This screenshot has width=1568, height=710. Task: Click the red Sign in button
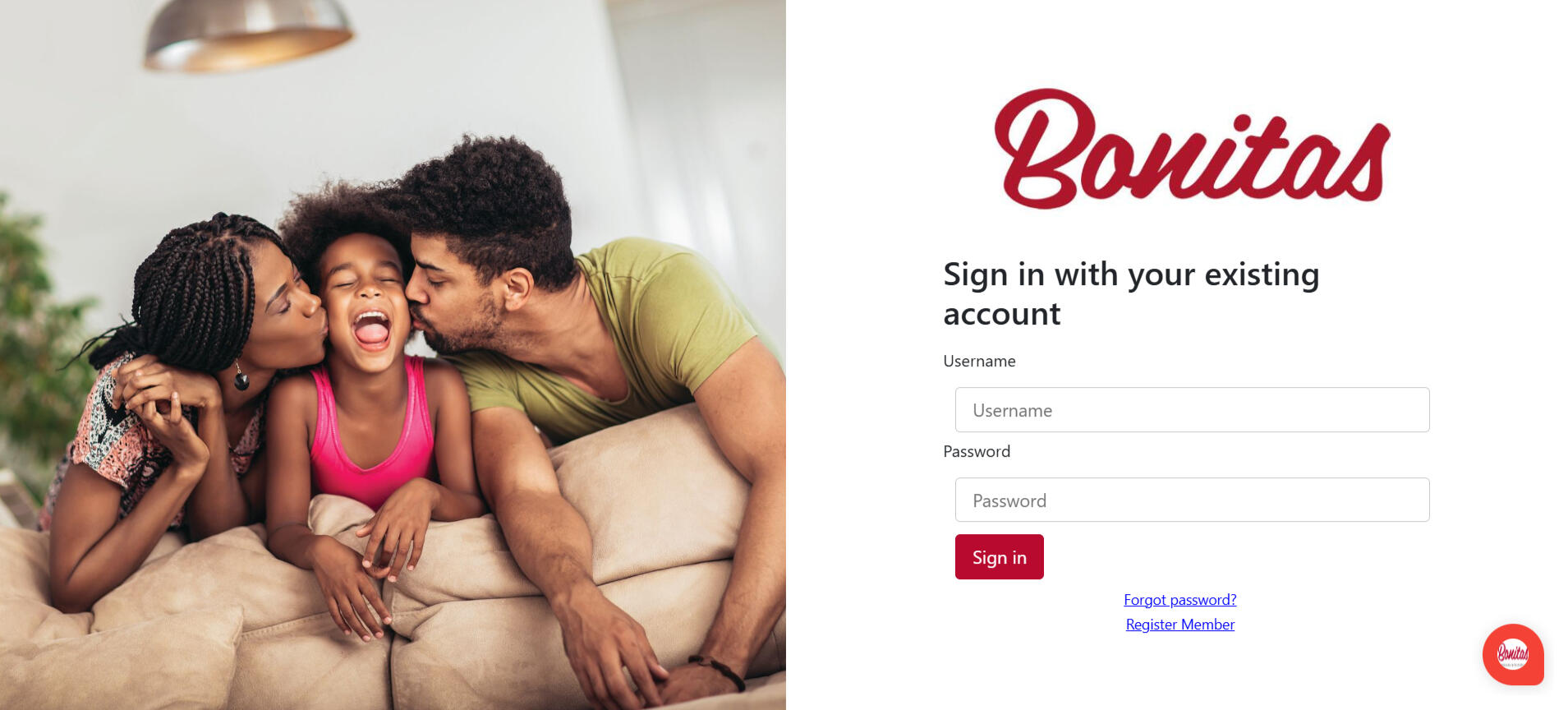coord(999,557)
